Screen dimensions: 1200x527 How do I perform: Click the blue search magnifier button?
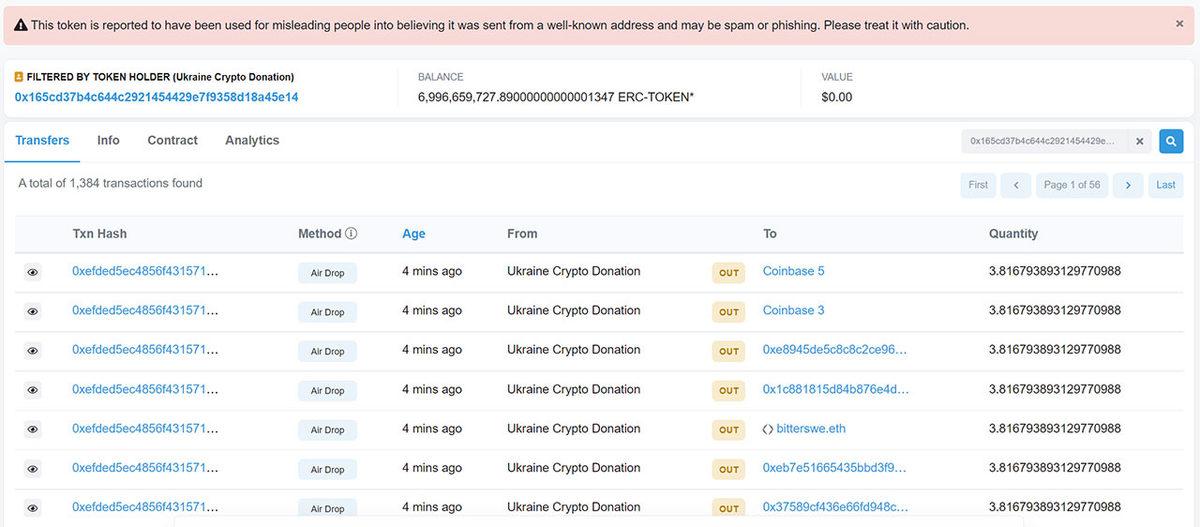pos(1171,142)
